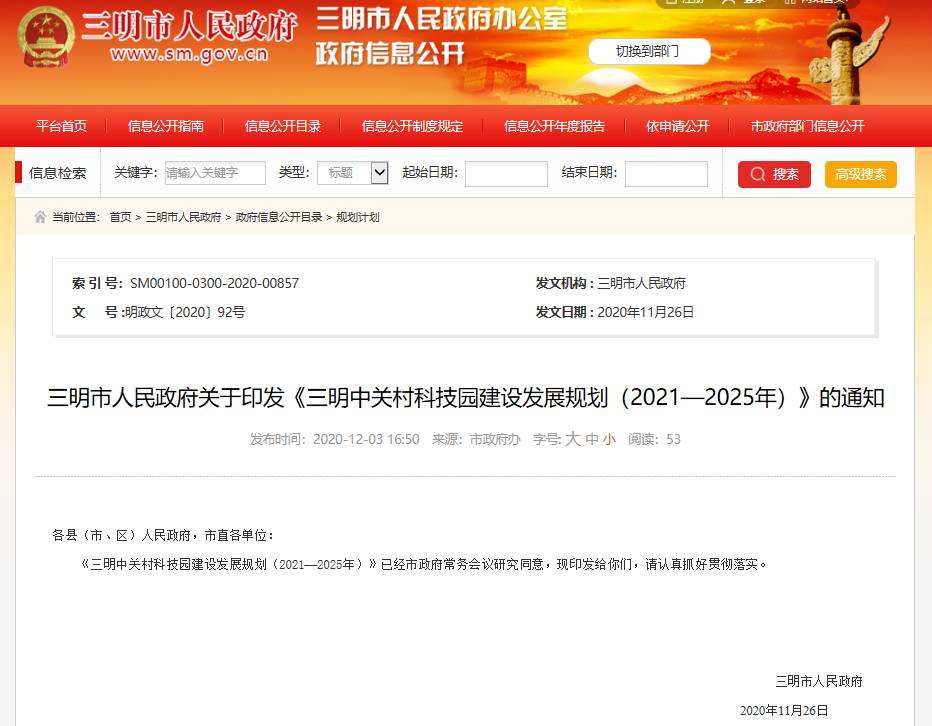This screenshot has width=932, height=726.
Task: Set font size to large with 大
Action: click(x=573, y=439)
